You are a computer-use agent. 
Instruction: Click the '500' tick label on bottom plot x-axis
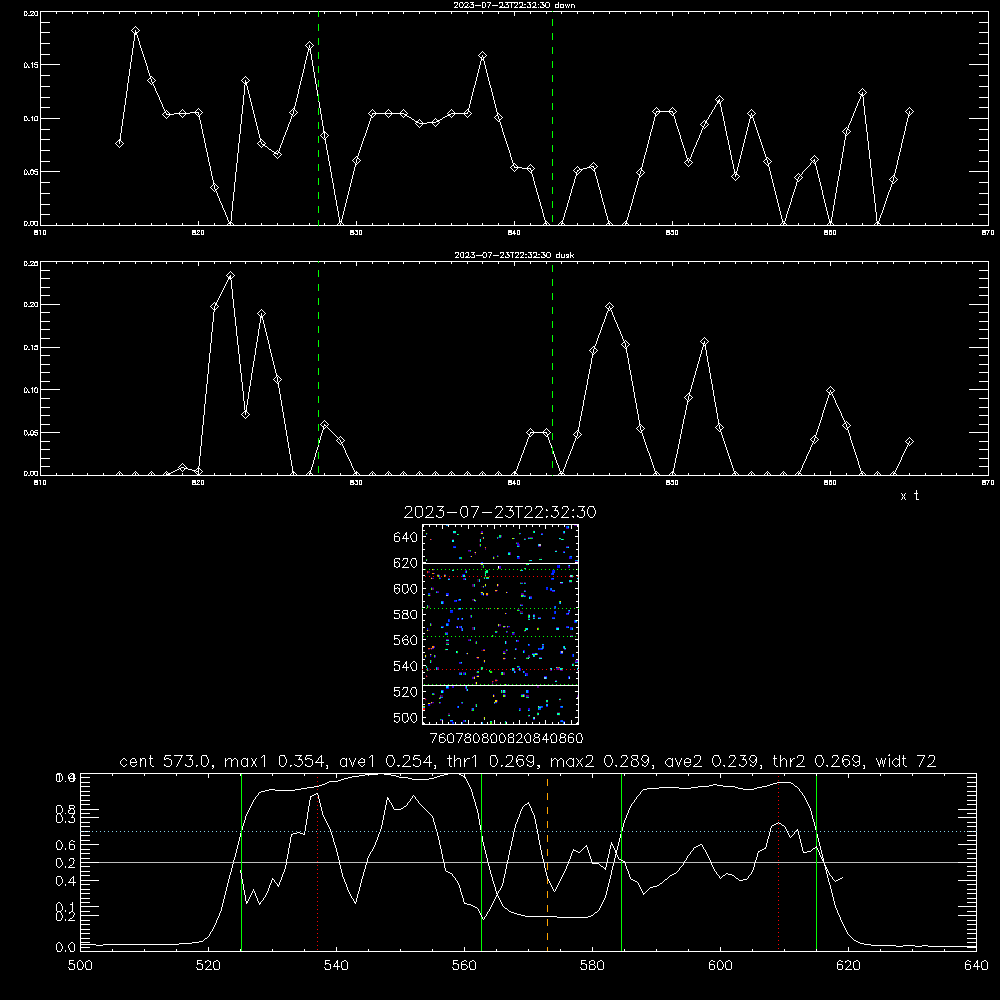pos(80,966)
